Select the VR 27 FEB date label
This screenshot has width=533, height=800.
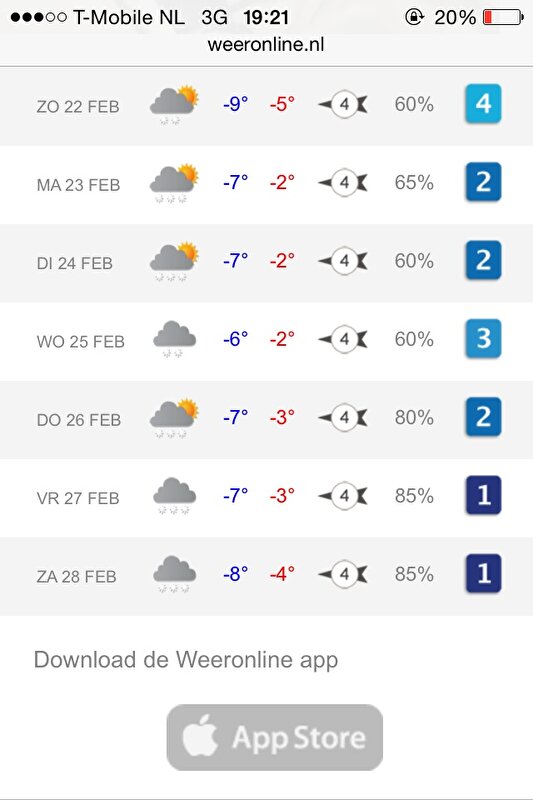click(78, 498)
